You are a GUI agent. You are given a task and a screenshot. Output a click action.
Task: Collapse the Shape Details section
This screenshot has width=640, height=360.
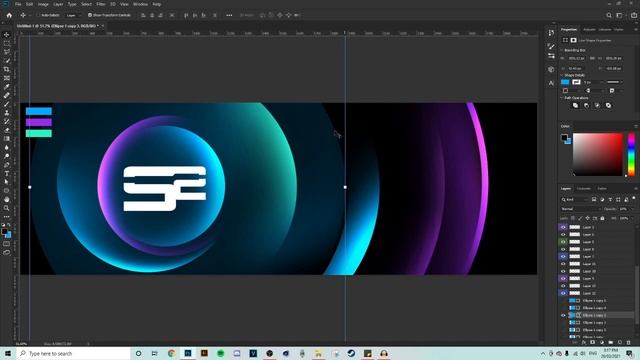click(x=562, y=75)
